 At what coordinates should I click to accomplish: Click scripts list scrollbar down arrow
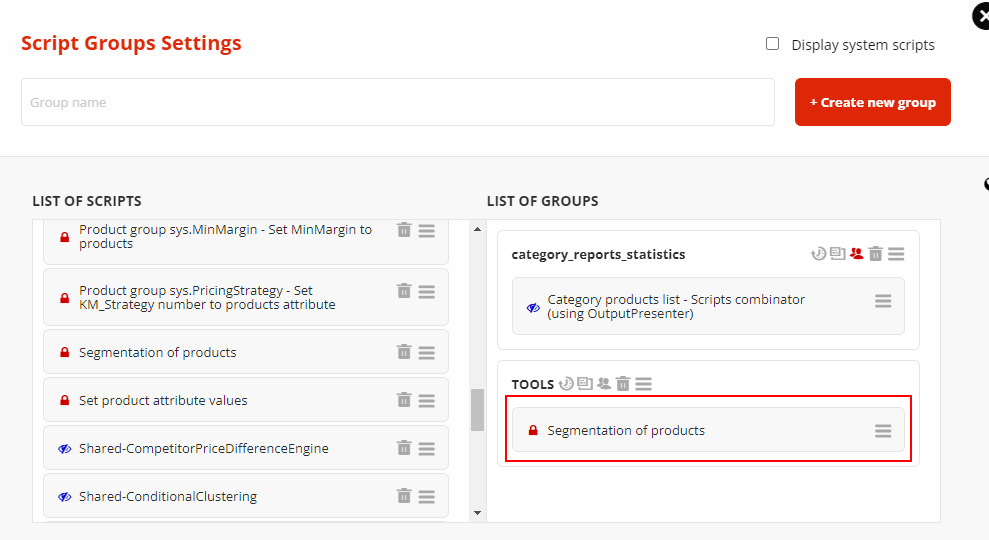click(x=477, y=513)
